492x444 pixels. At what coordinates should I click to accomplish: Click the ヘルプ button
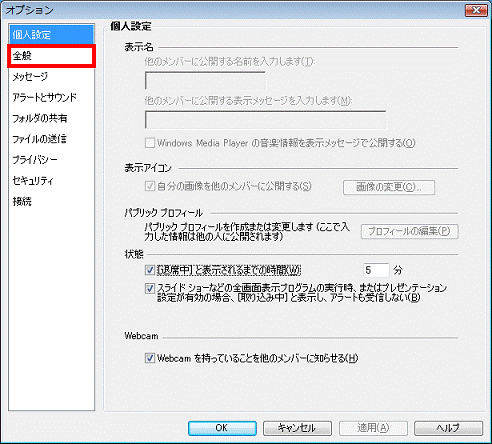(449, 428)
